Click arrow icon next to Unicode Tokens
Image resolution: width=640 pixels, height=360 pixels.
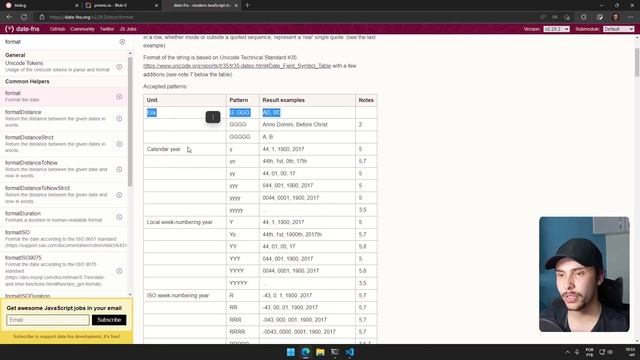[x=119, y=67]
